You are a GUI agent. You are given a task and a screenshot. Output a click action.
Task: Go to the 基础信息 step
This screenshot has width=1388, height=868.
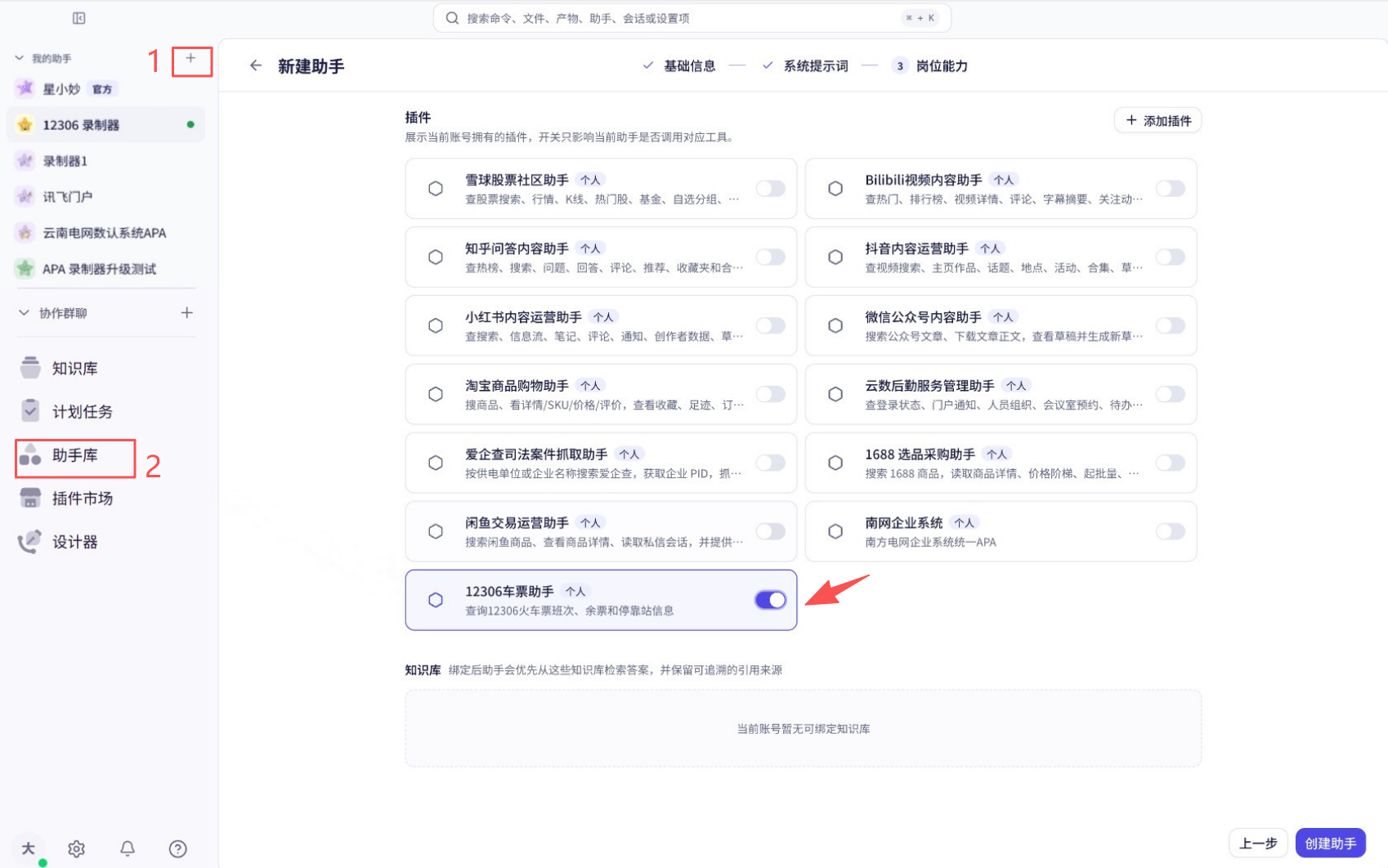point(679,65)
